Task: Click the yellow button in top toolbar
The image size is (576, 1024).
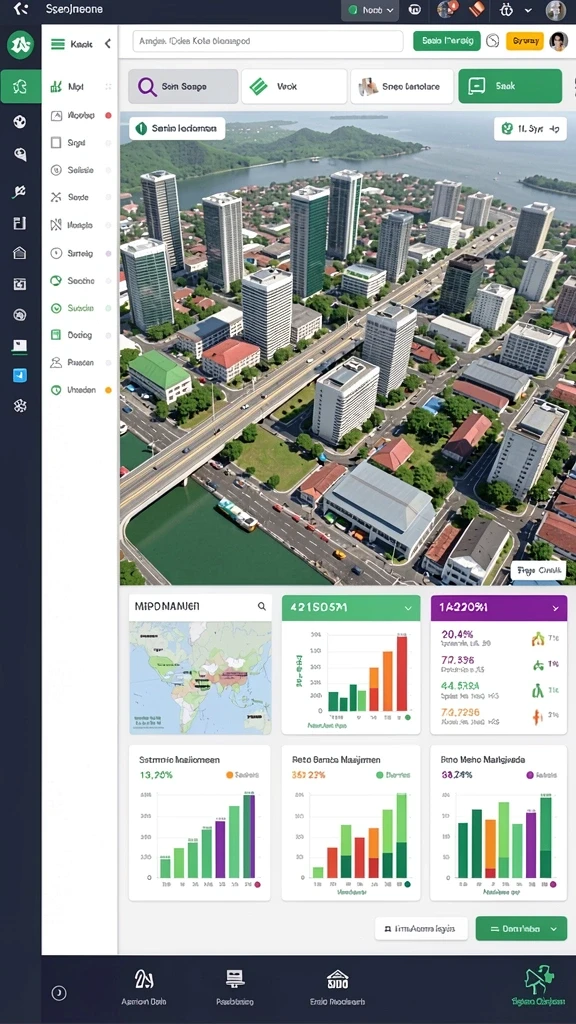Action: [x=525, y=41]
